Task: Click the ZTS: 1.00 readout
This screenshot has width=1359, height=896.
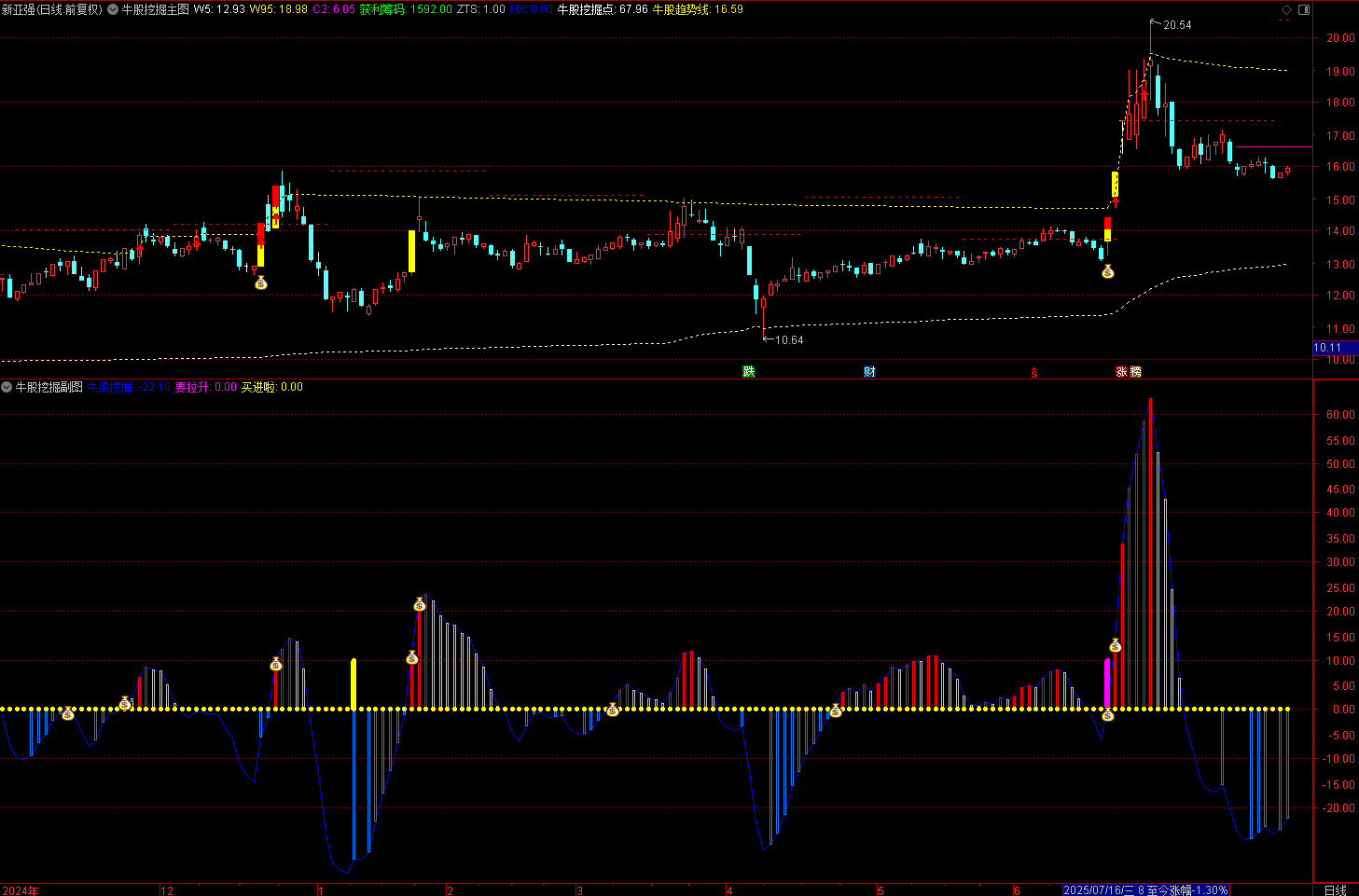Action: point(481,9)
